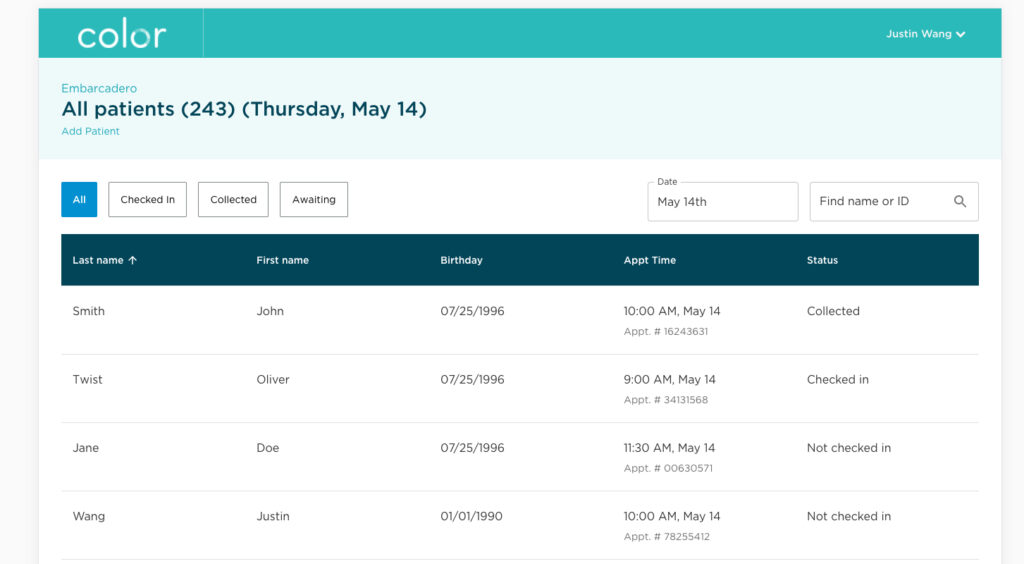Sort by Appt Time column header
This screenshot has width=1024, height=564.
click(650, 260)
